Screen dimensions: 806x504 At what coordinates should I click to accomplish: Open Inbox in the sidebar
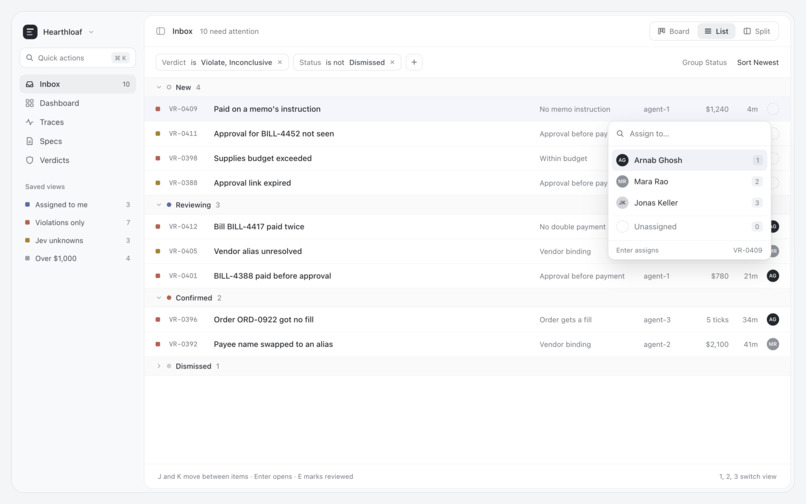78,84
